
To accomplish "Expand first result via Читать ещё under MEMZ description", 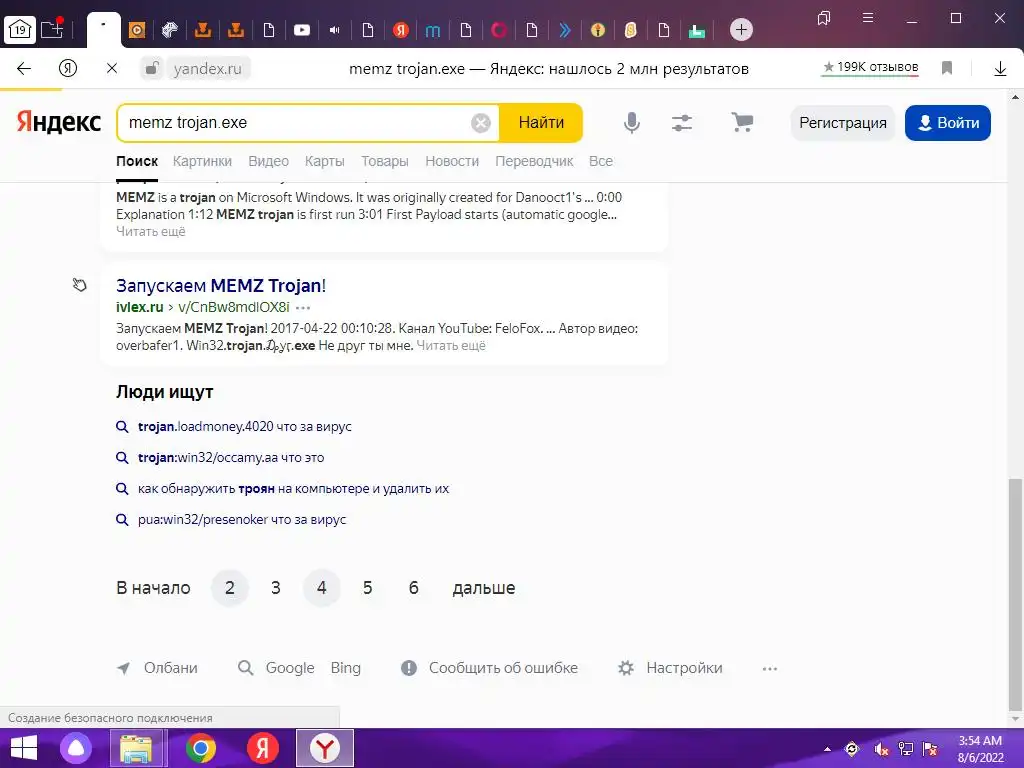I will click(151, 232).
